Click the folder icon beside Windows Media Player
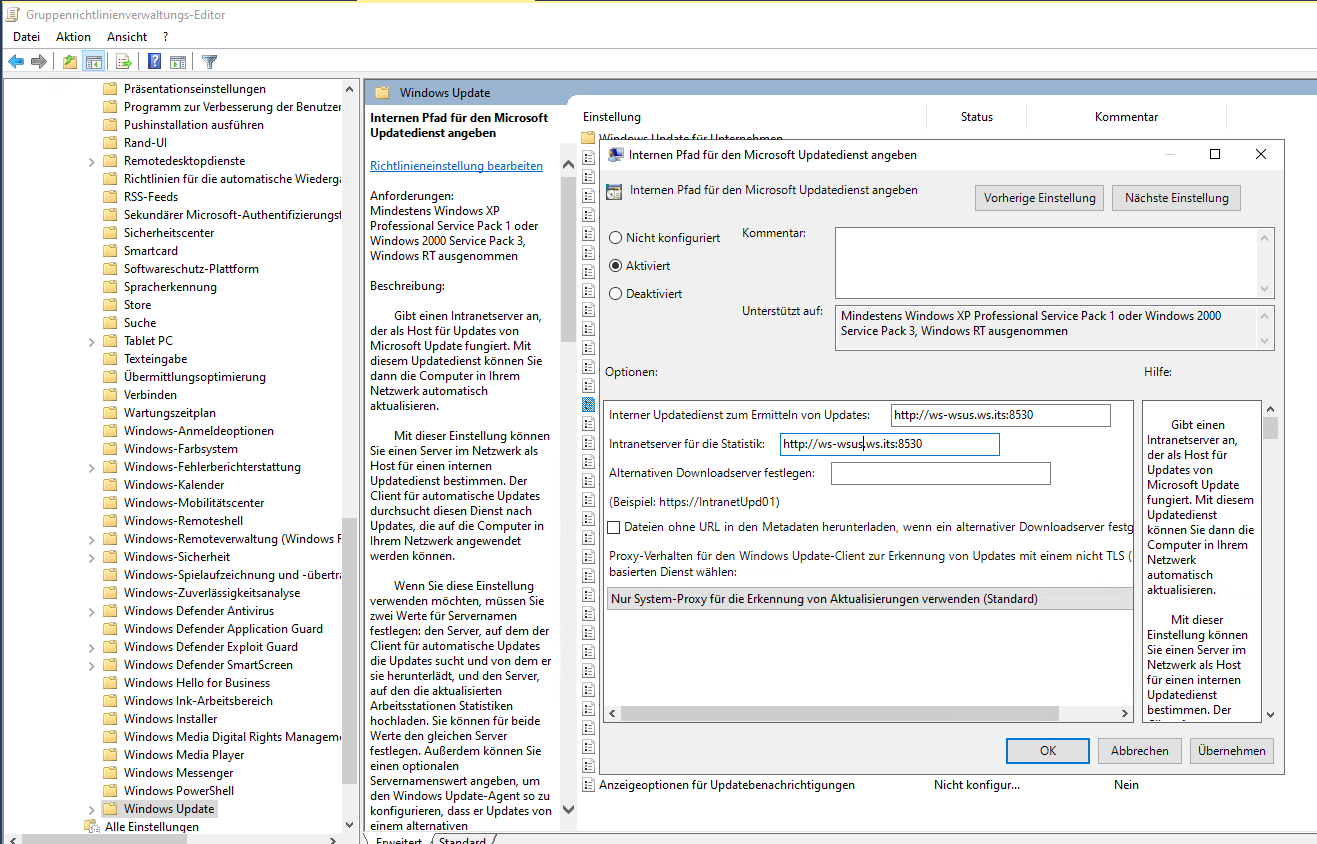 tap(111, 755)
